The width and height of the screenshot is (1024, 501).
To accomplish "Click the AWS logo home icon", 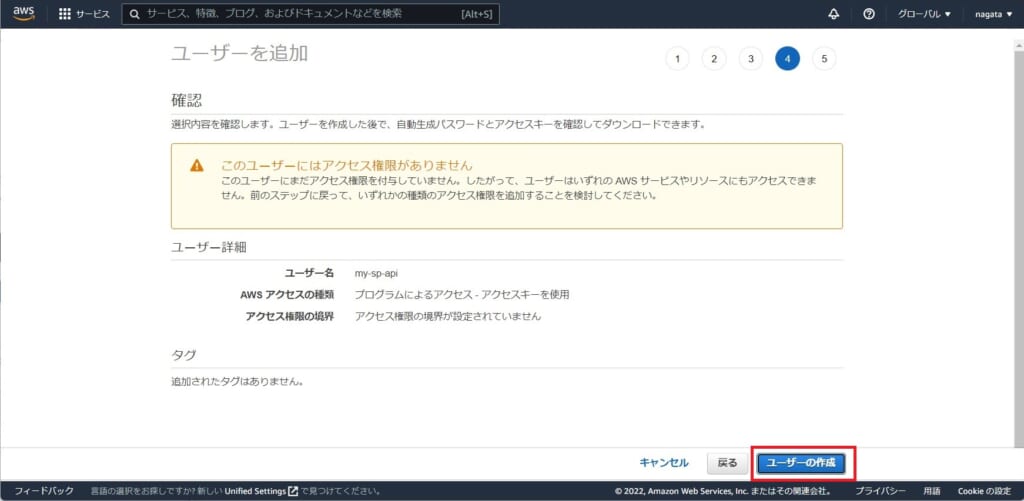I will [24, 14].
